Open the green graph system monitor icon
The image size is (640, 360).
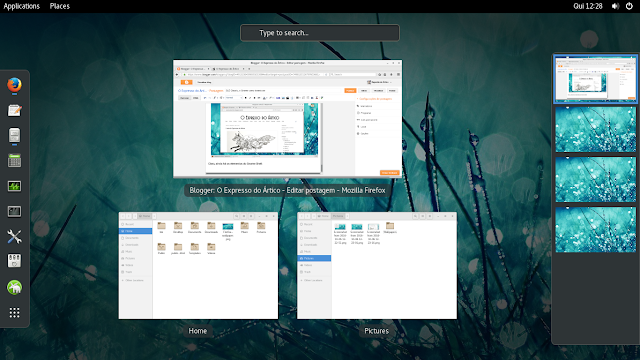(x=14, y=186)
